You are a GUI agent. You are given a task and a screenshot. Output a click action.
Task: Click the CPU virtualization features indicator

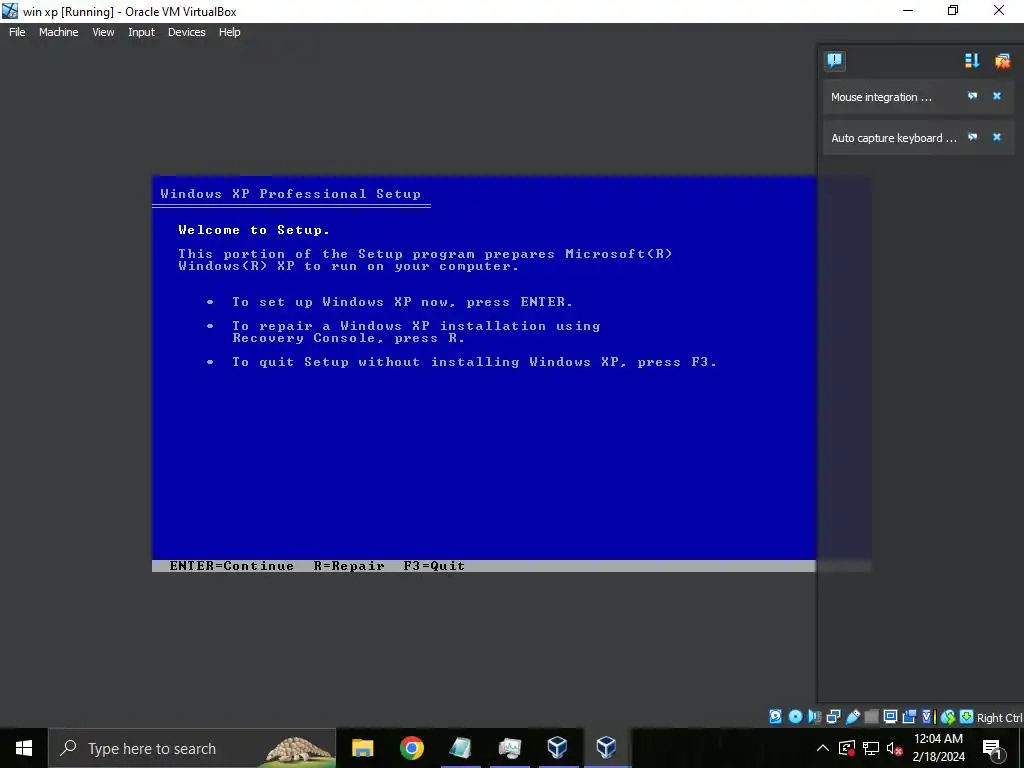click(x=929, y=716)
